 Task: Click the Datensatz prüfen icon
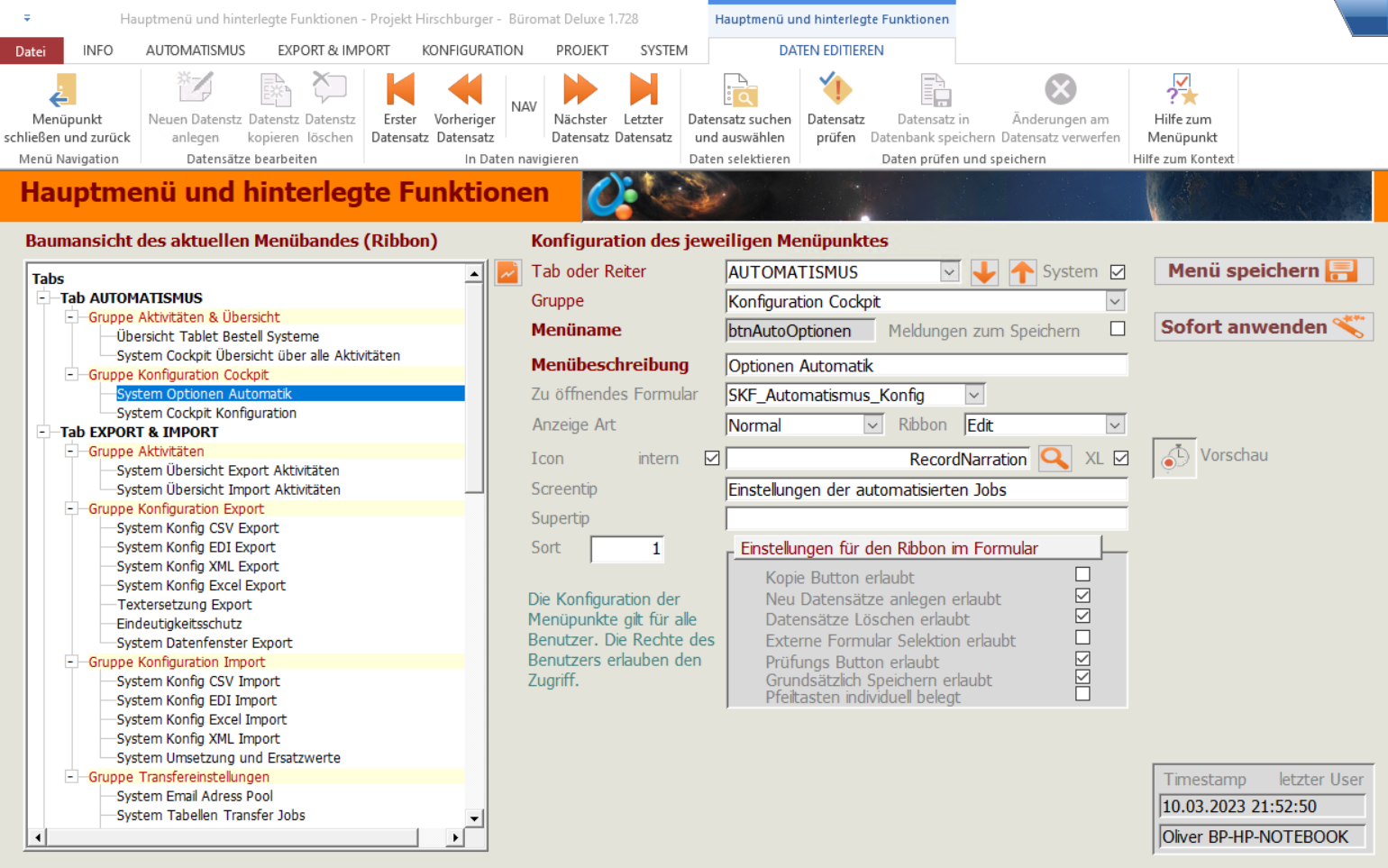836,91
